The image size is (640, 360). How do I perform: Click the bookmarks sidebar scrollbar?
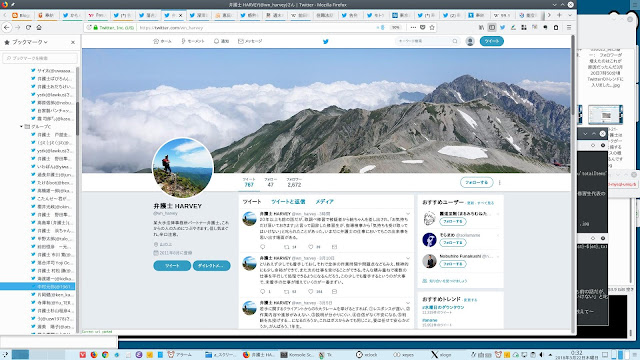(x=78, y=118)
